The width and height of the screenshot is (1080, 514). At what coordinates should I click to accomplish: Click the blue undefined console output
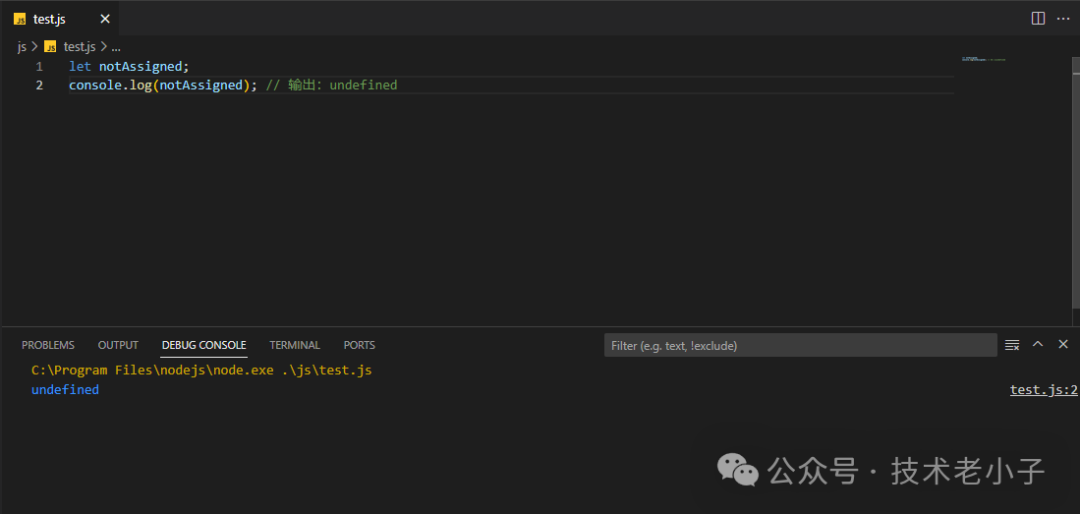[x=65, y=390]
